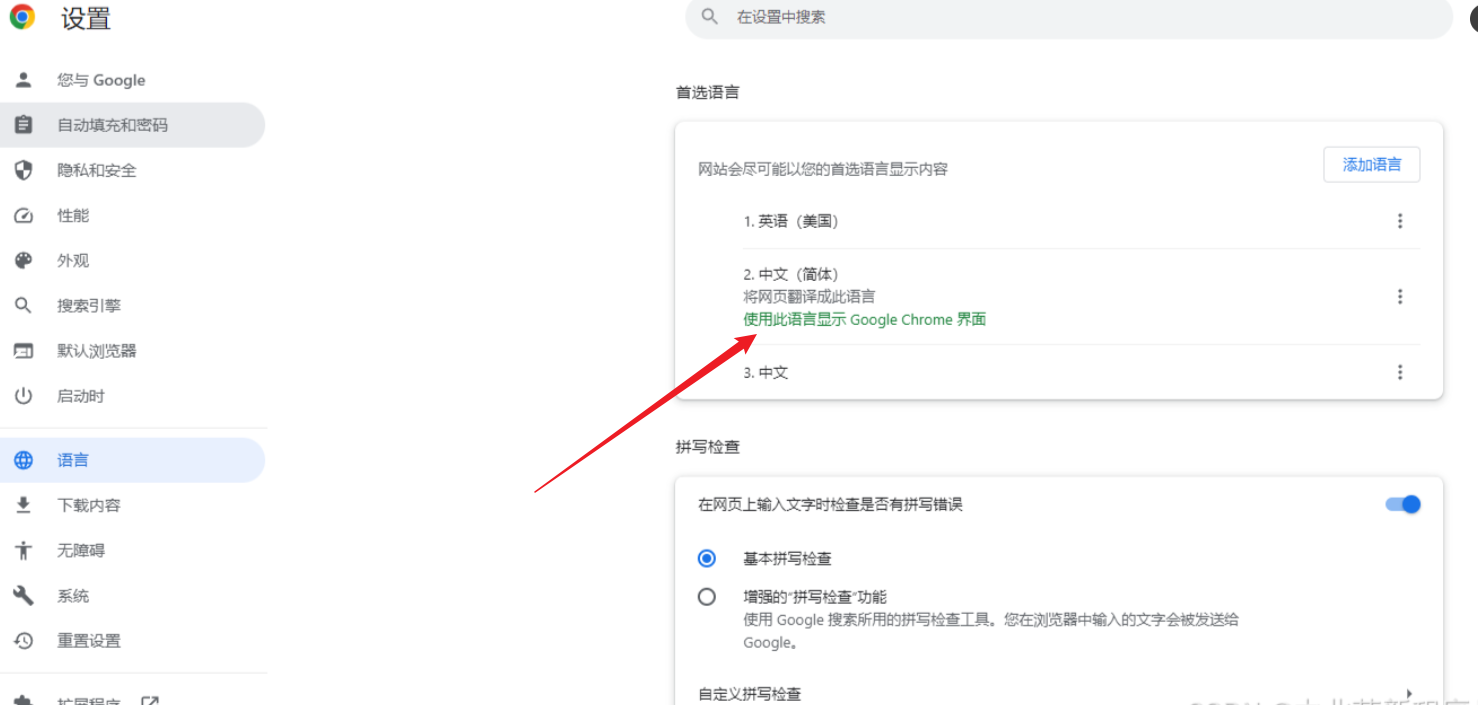Click the power icon for 启动时
The image size is (1478, 705).
23,396
